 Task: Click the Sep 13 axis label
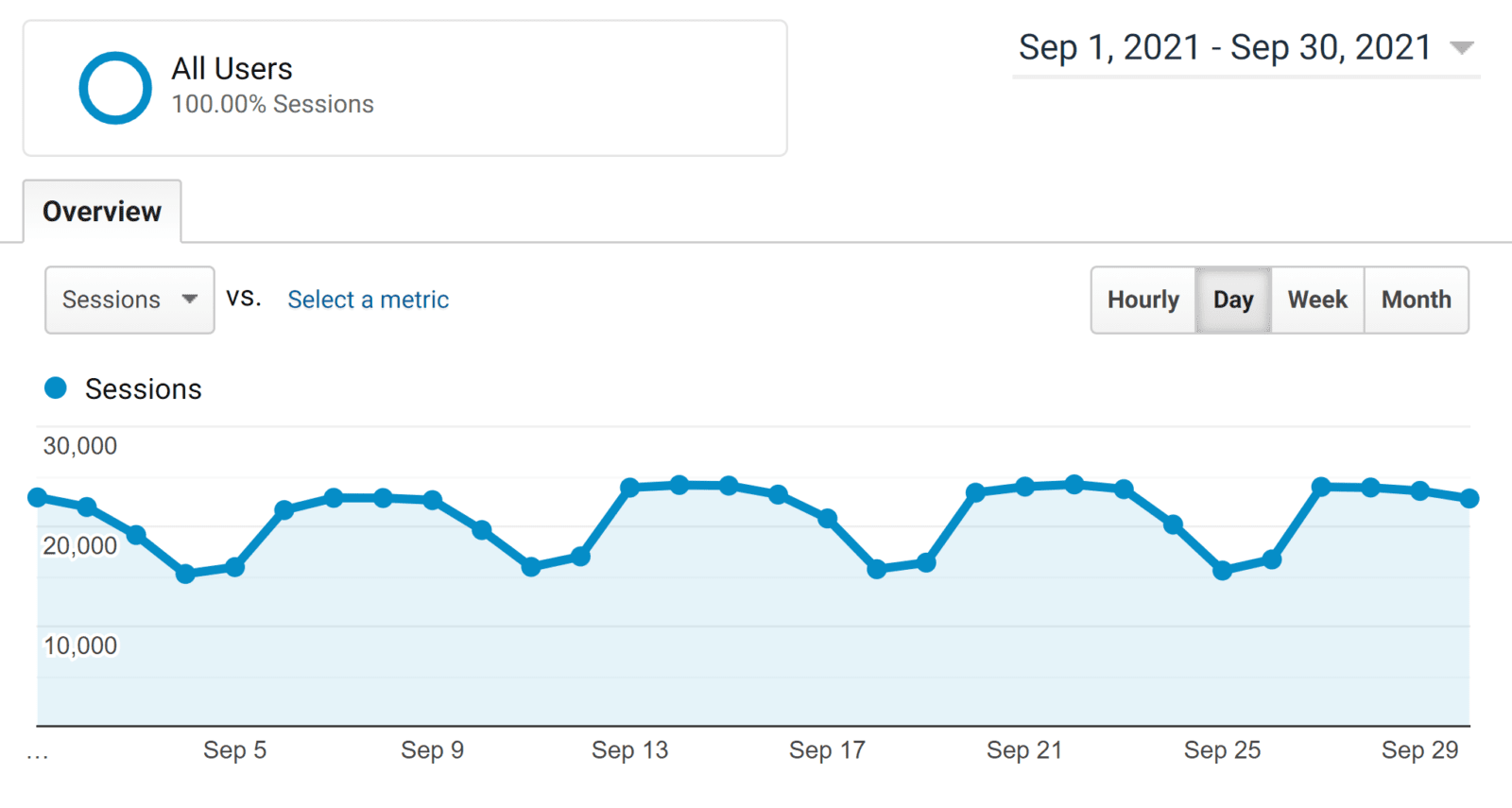pos(630,750)
